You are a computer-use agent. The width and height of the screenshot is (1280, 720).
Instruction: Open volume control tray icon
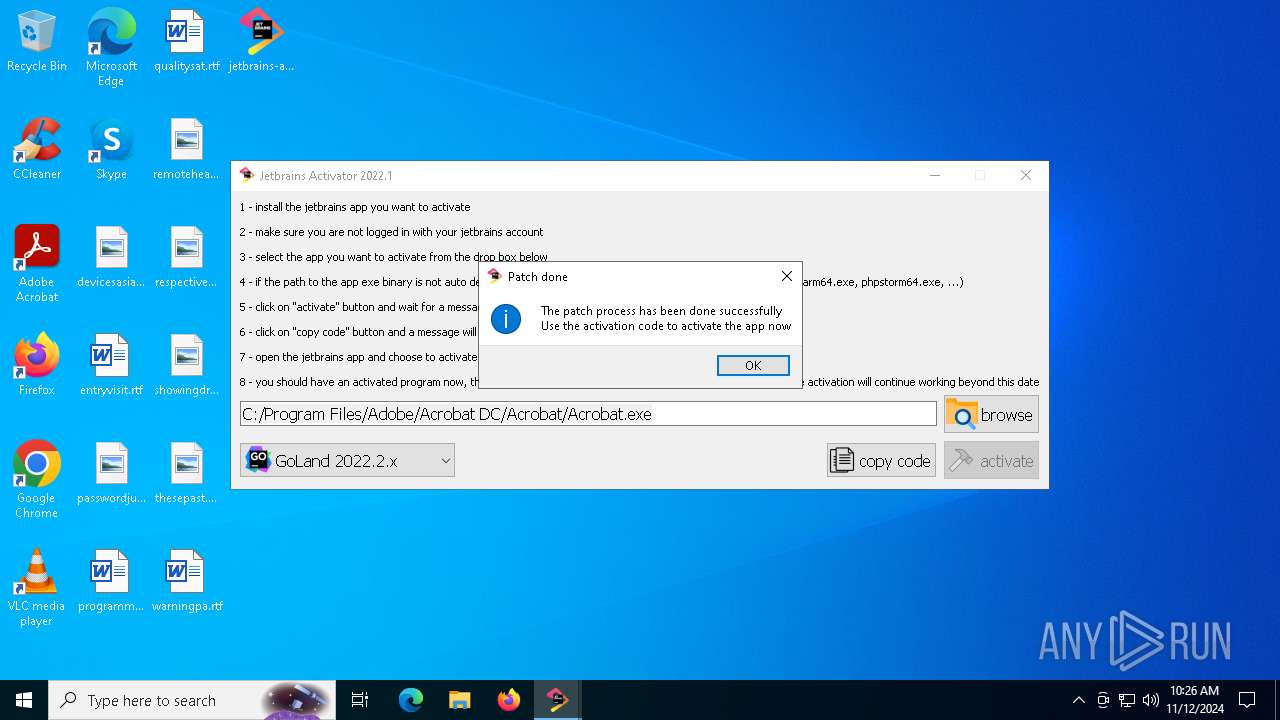tap(1151, 700)
